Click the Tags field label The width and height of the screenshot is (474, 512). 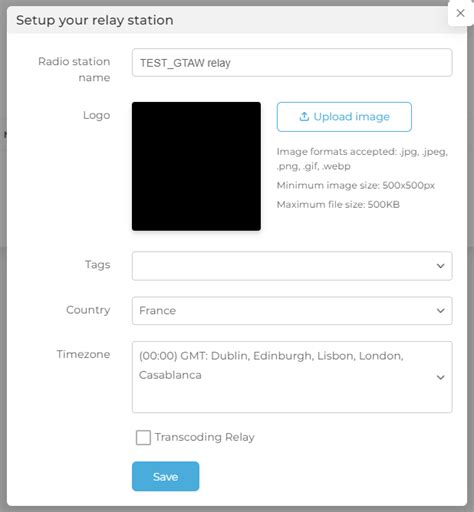pos(98,265)
